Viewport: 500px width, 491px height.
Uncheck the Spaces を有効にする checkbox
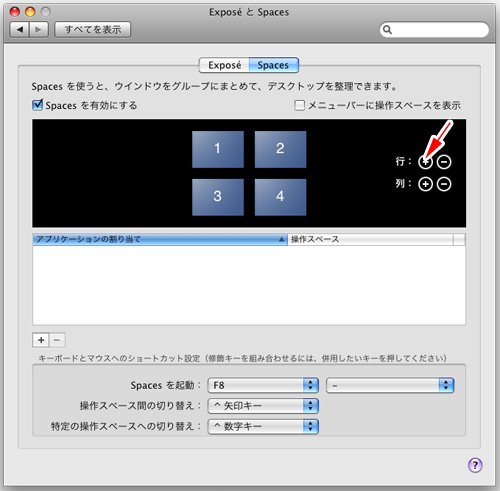(37, 105)
